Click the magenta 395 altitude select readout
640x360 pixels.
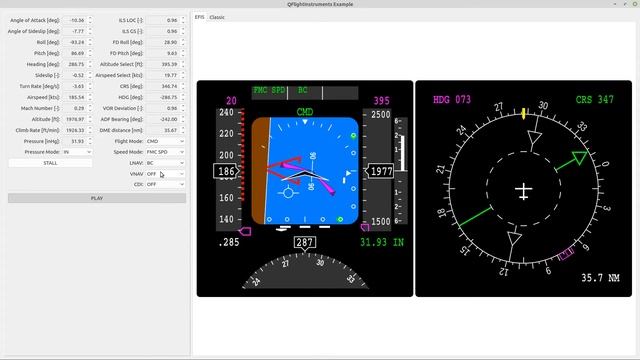(x=382, y=101)
